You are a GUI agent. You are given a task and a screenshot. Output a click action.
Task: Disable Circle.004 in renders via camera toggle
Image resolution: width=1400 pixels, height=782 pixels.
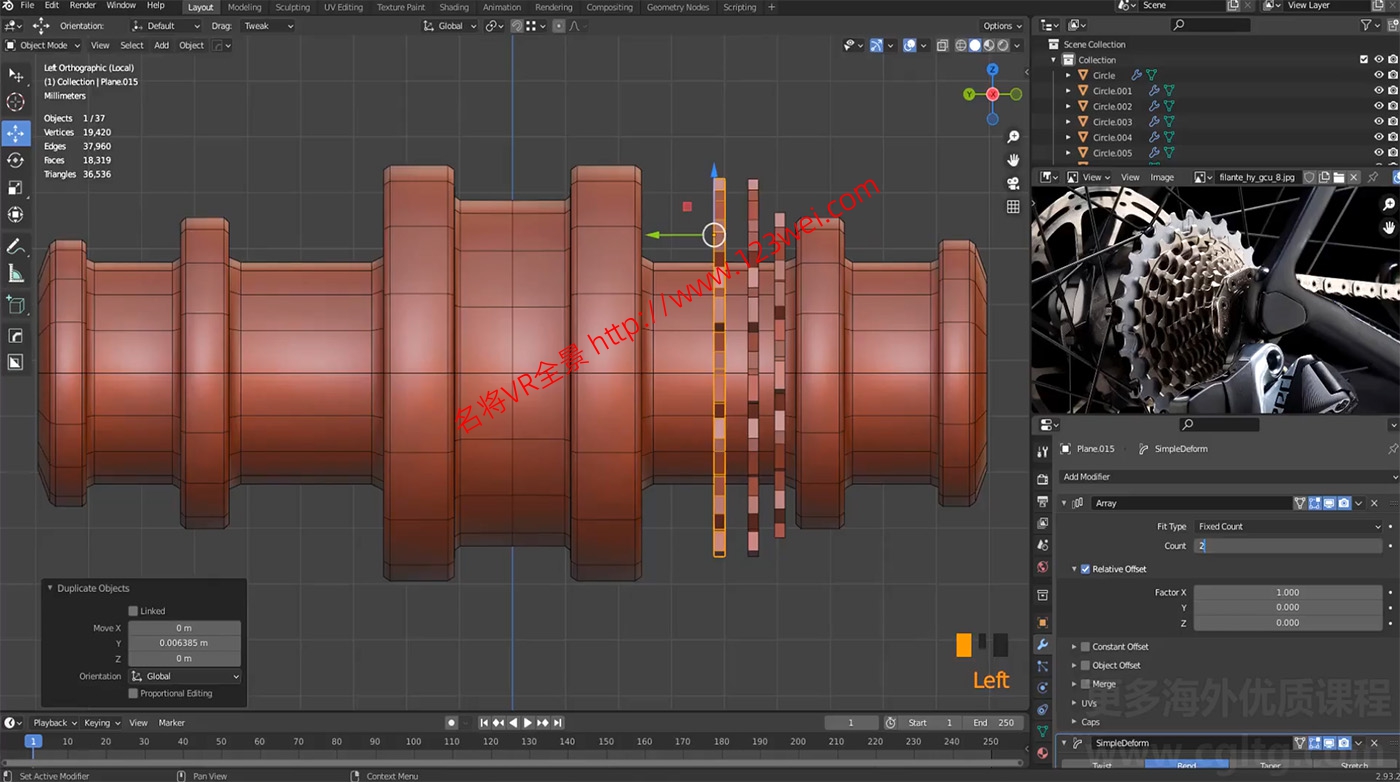(1393, 137)
